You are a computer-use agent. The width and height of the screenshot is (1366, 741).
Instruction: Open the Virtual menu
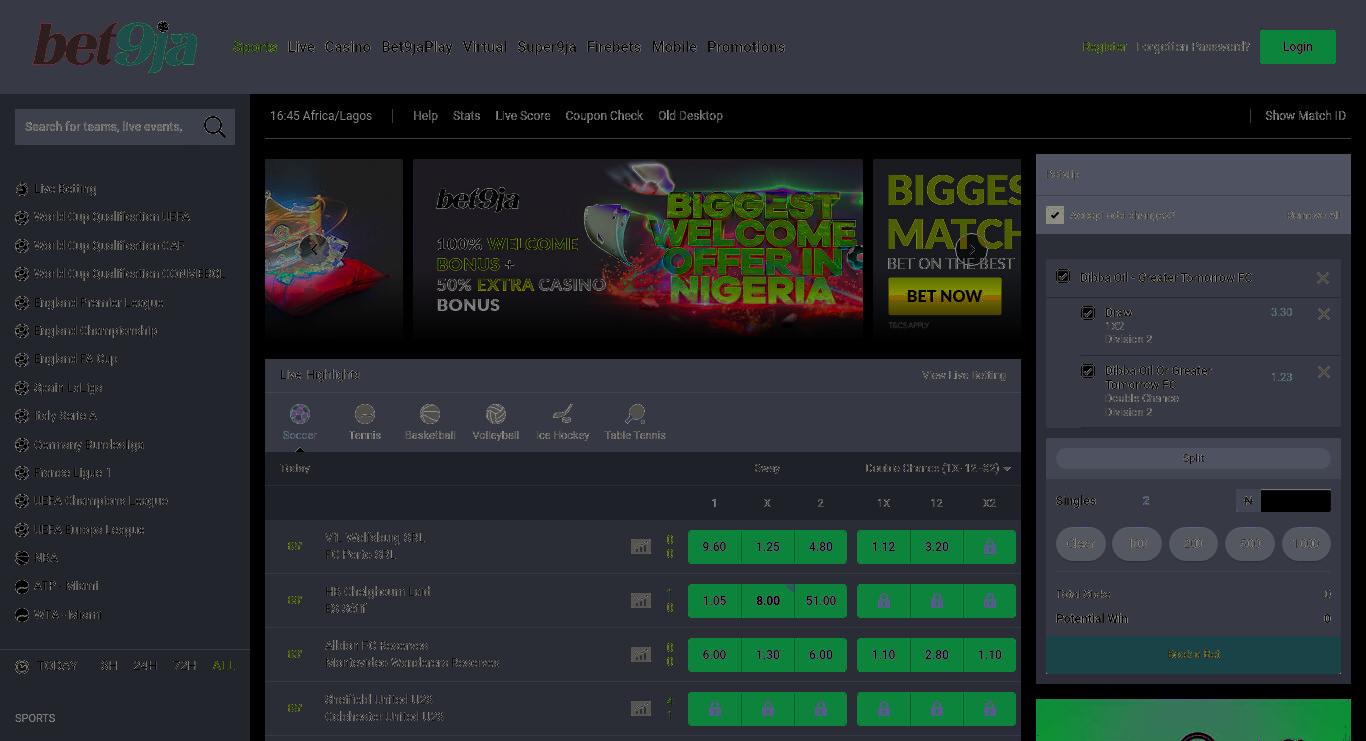pyautogui.click(x=485, y=47)
